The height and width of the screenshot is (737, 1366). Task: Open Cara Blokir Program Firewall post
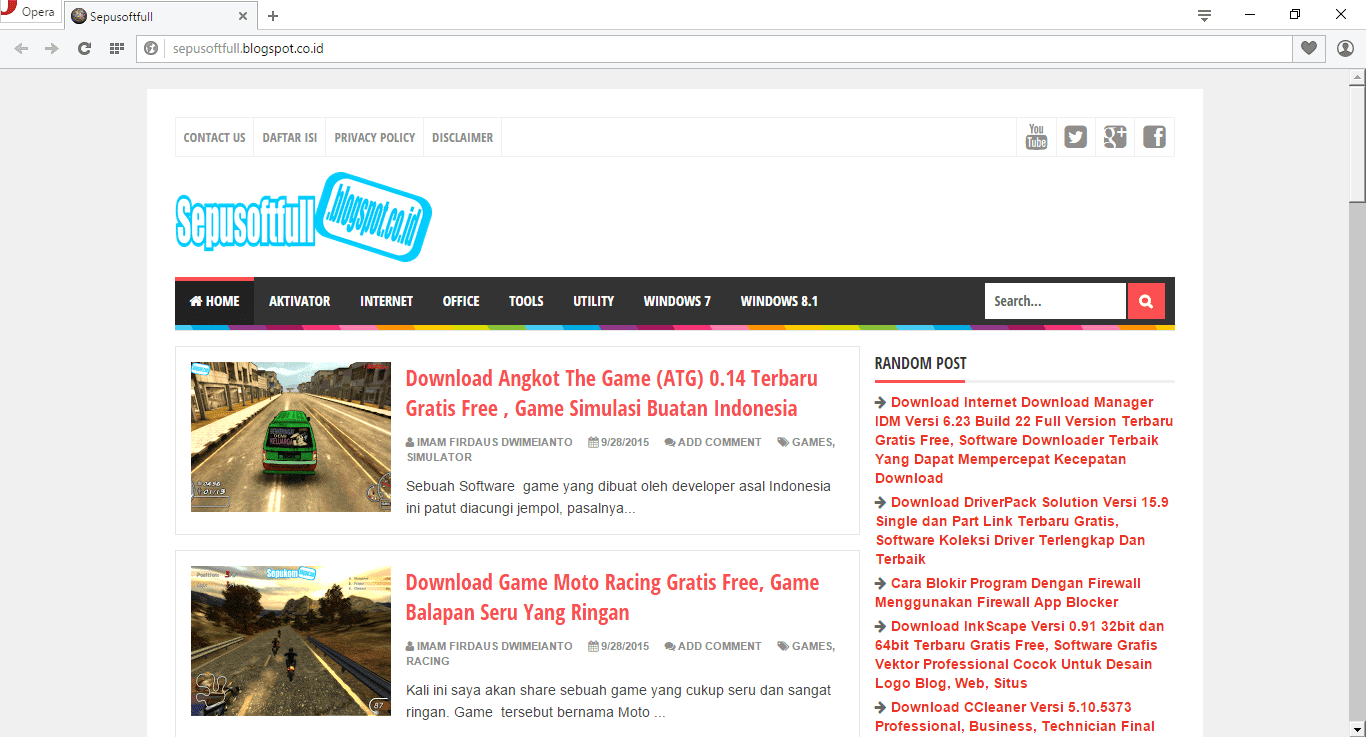tap(1008, 592)
